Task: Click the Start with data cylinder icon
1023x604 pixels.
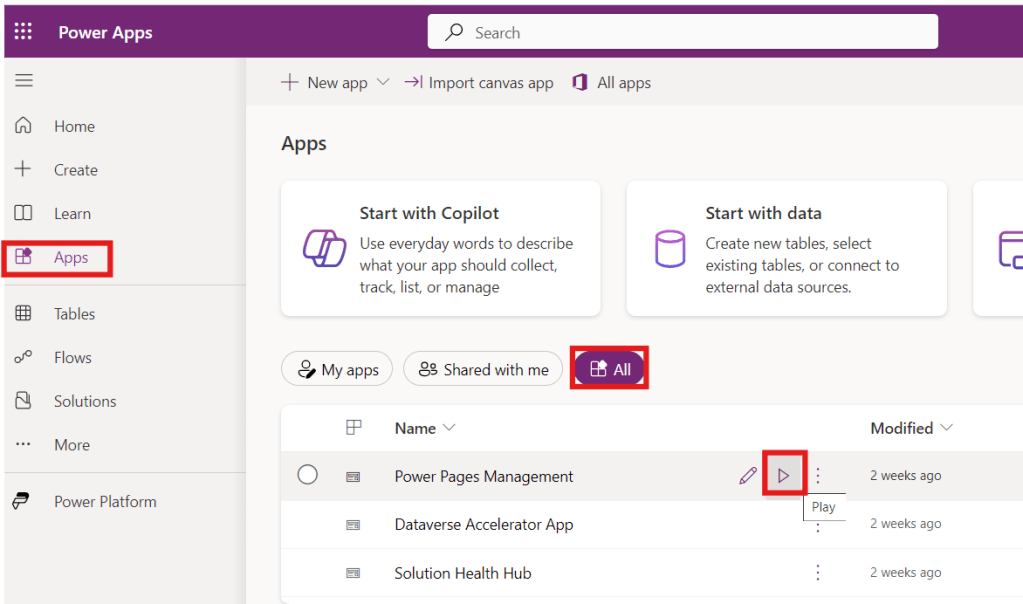Action: (x=669, y=248)
